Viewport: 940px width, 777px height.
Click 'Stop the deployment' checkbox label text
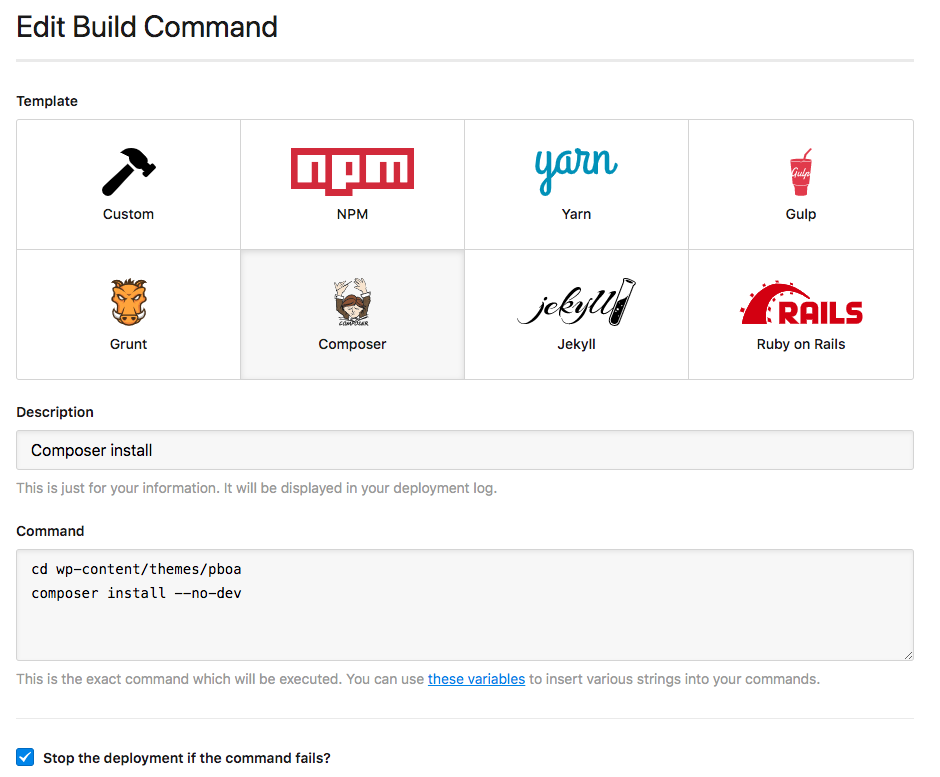pos(187,758)
